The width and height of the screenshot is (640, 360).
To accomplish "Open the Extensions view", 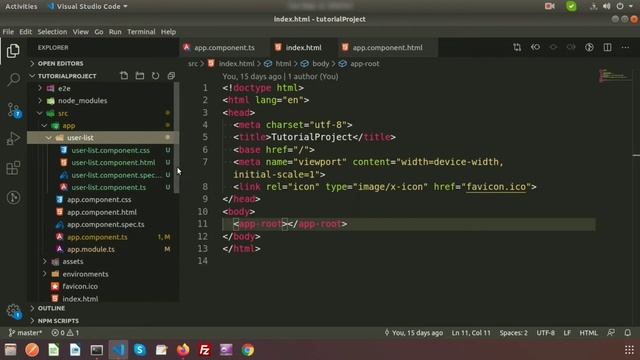I will click(x=13, y=168).
